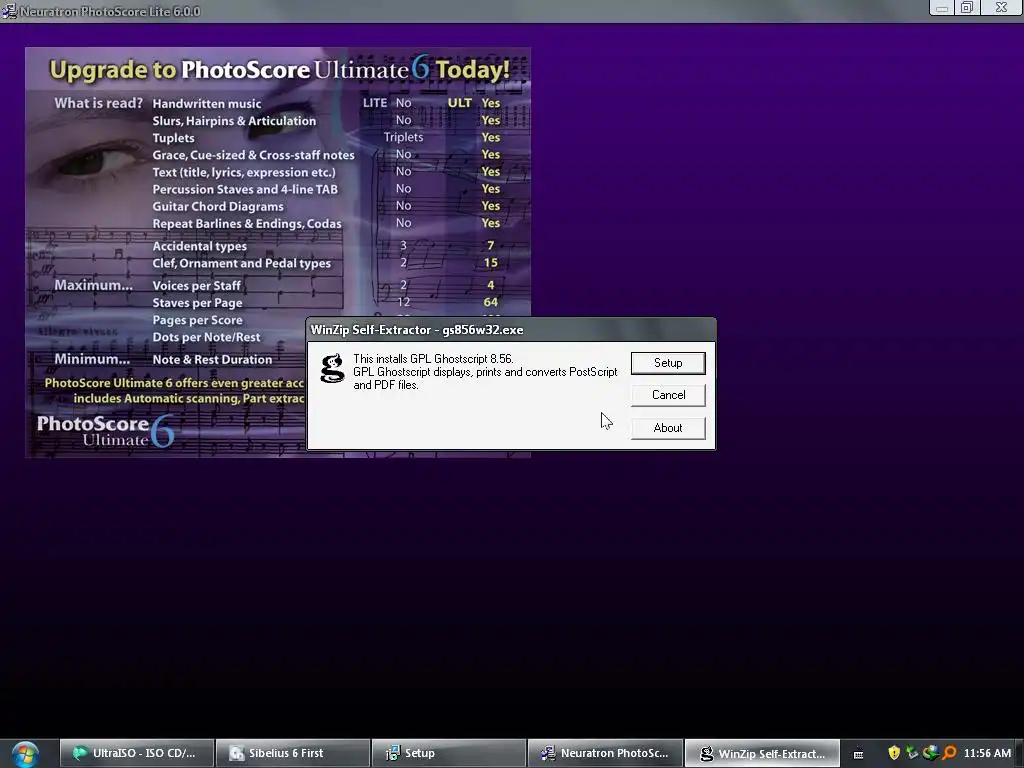Click the ULT value '15' for Clef types

click(490, 263)
